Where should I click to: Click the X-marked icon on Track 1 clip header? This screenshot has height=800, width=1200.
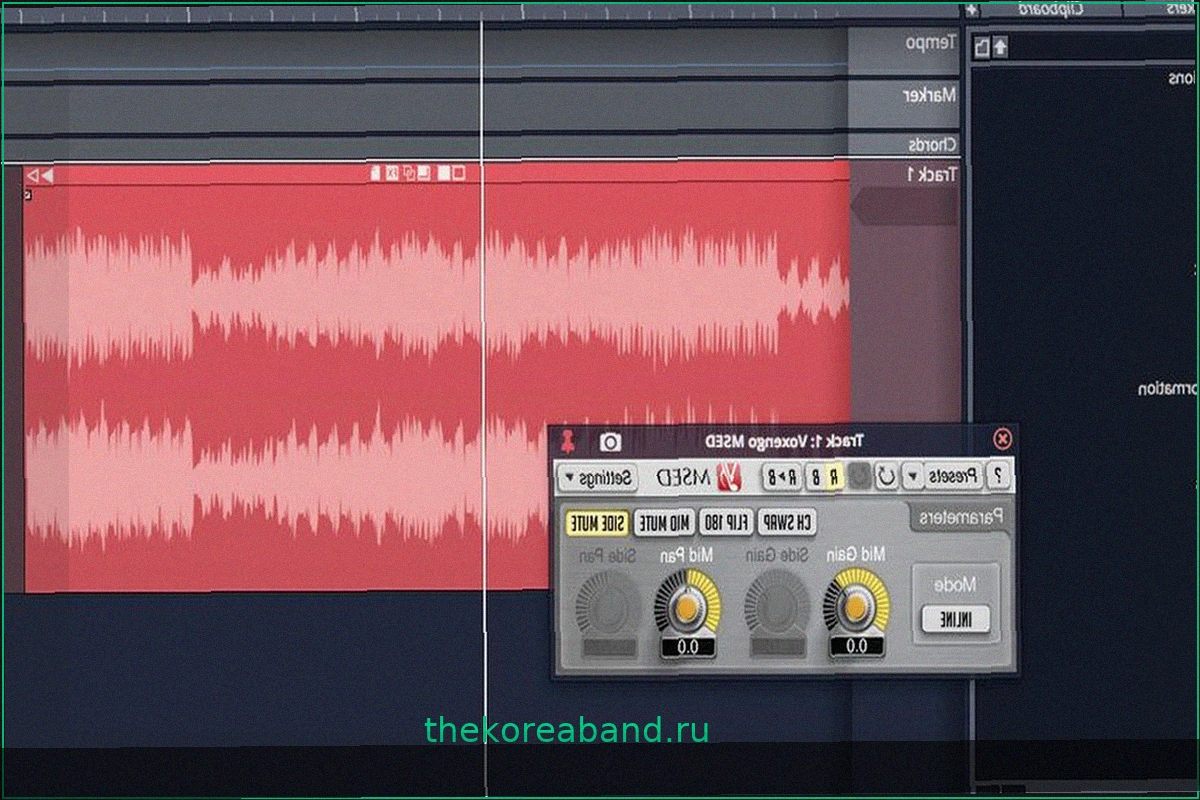[x=392, y=173]
